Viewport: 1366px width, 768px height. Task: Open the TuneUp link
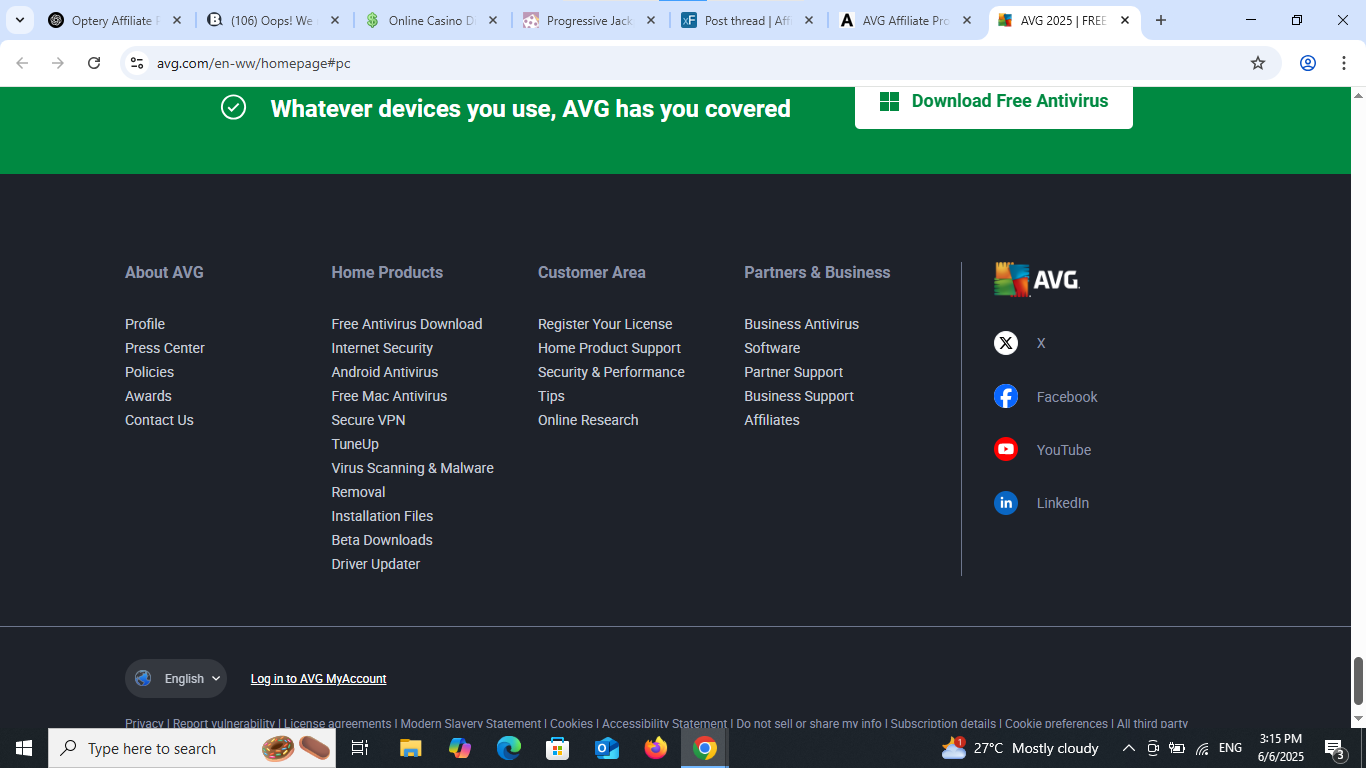tap(355, 444)
